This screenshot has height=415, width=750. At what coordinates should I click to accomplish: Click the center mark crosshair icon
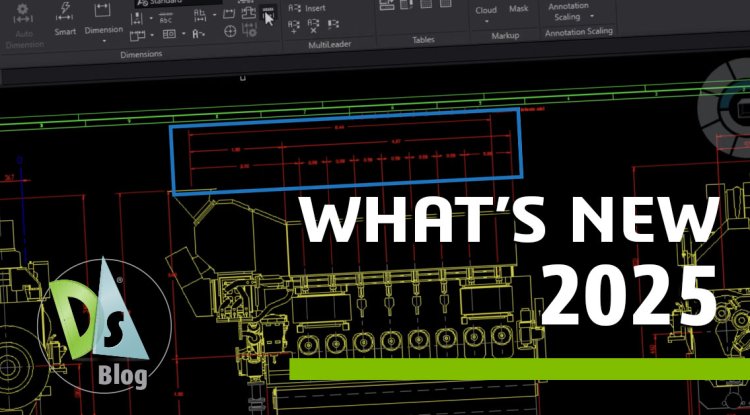point(232,33)
